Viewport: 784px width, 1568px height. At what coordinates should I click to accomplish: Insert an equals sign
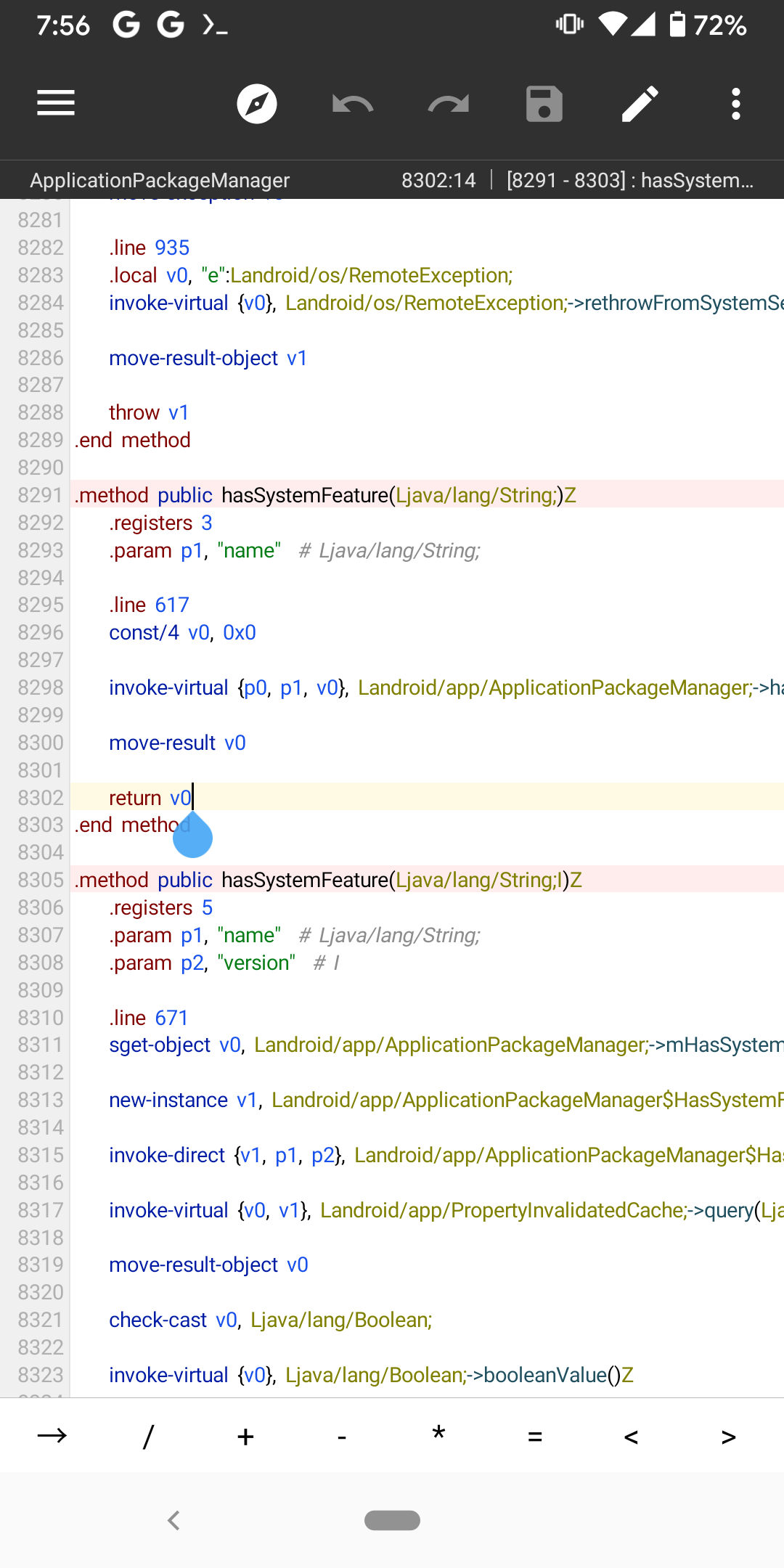pos(535,1436)
